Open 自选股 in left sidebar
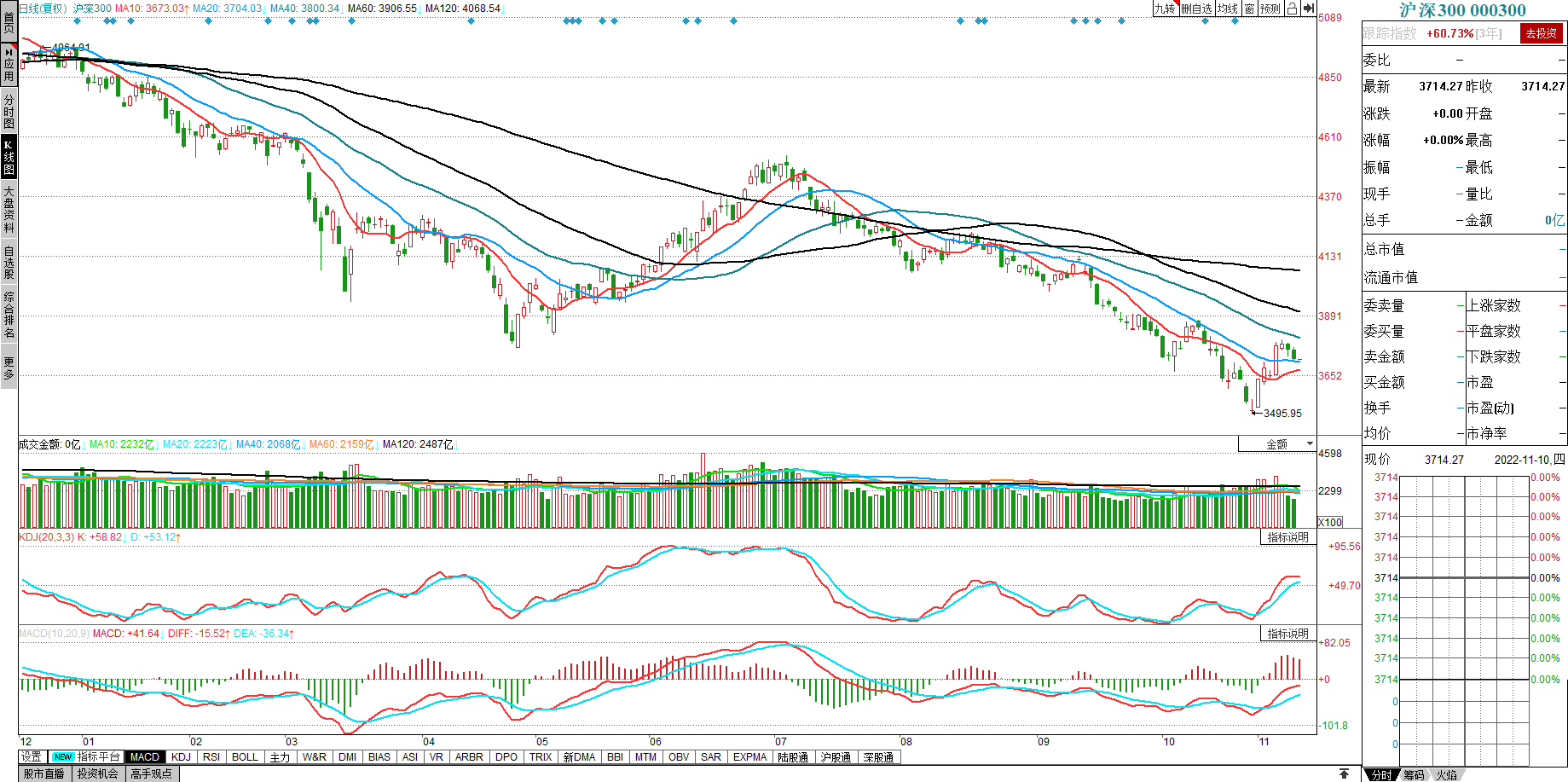This screenshot has width=1568, height=782. click(x=9, y=263)
